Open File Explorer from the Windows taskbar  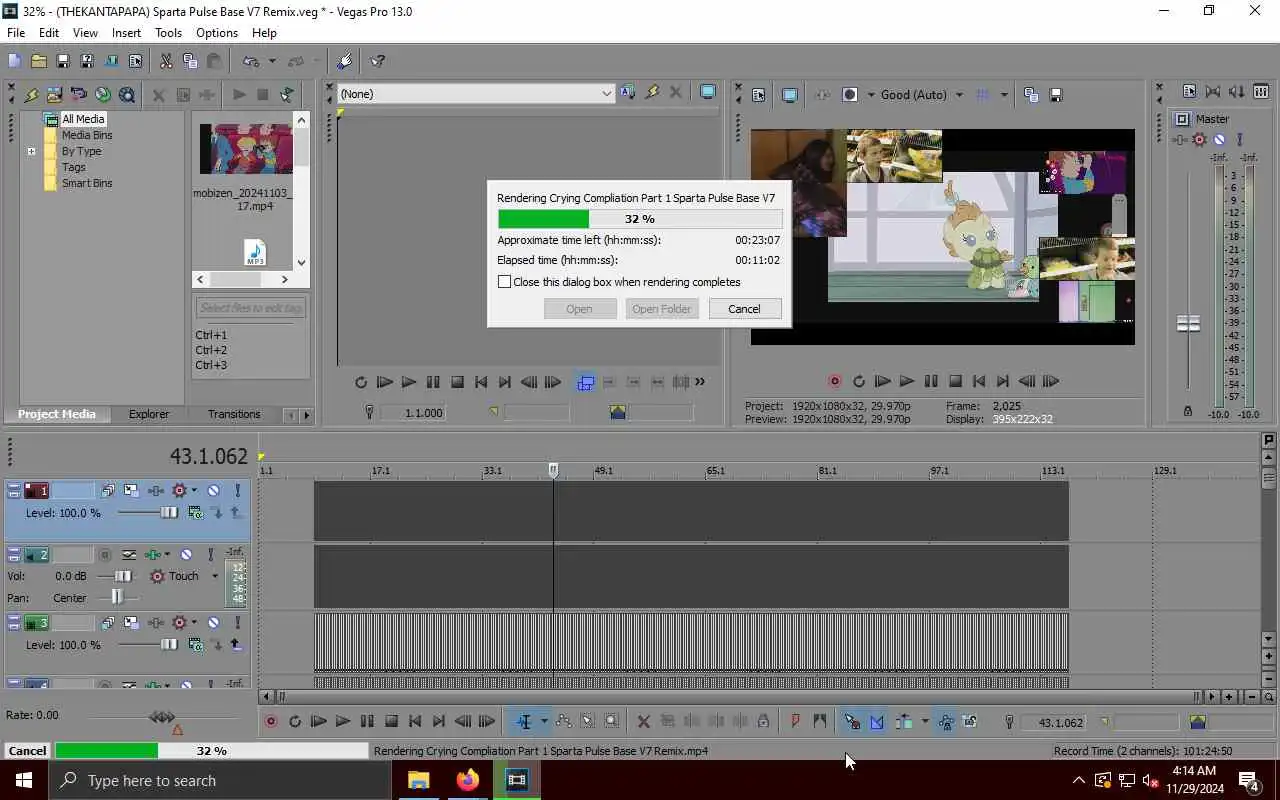point(418,780)
